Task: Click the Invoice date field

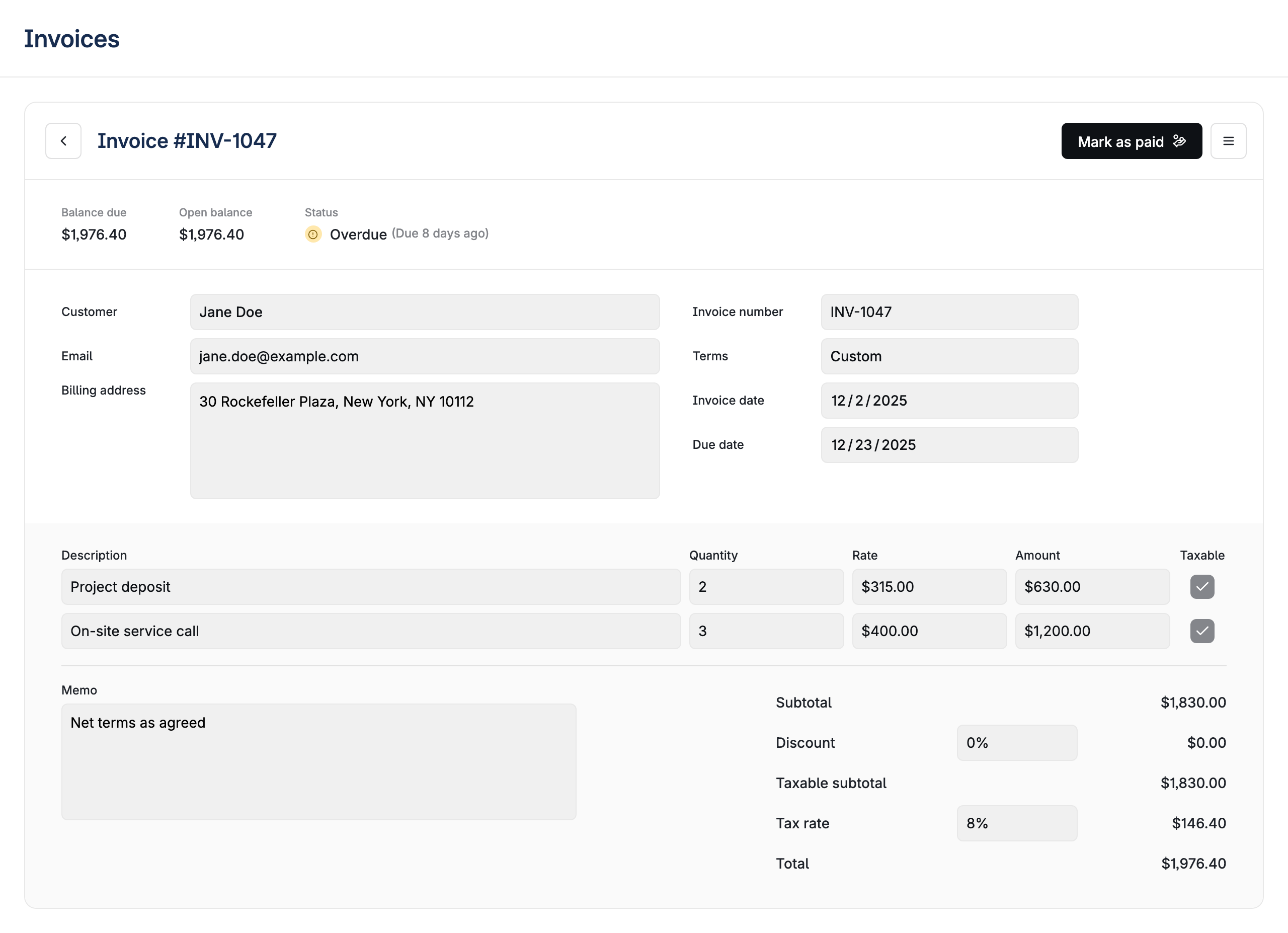Action: click(x=949, y=401)
